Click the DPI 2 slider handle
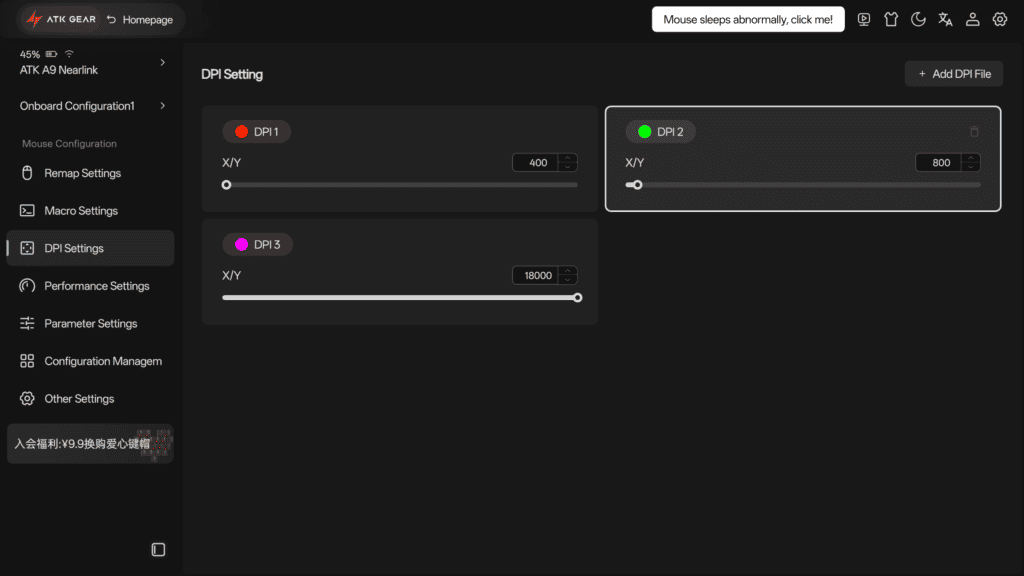Screen dimensions: 1024x576 (x=638, y=185)
